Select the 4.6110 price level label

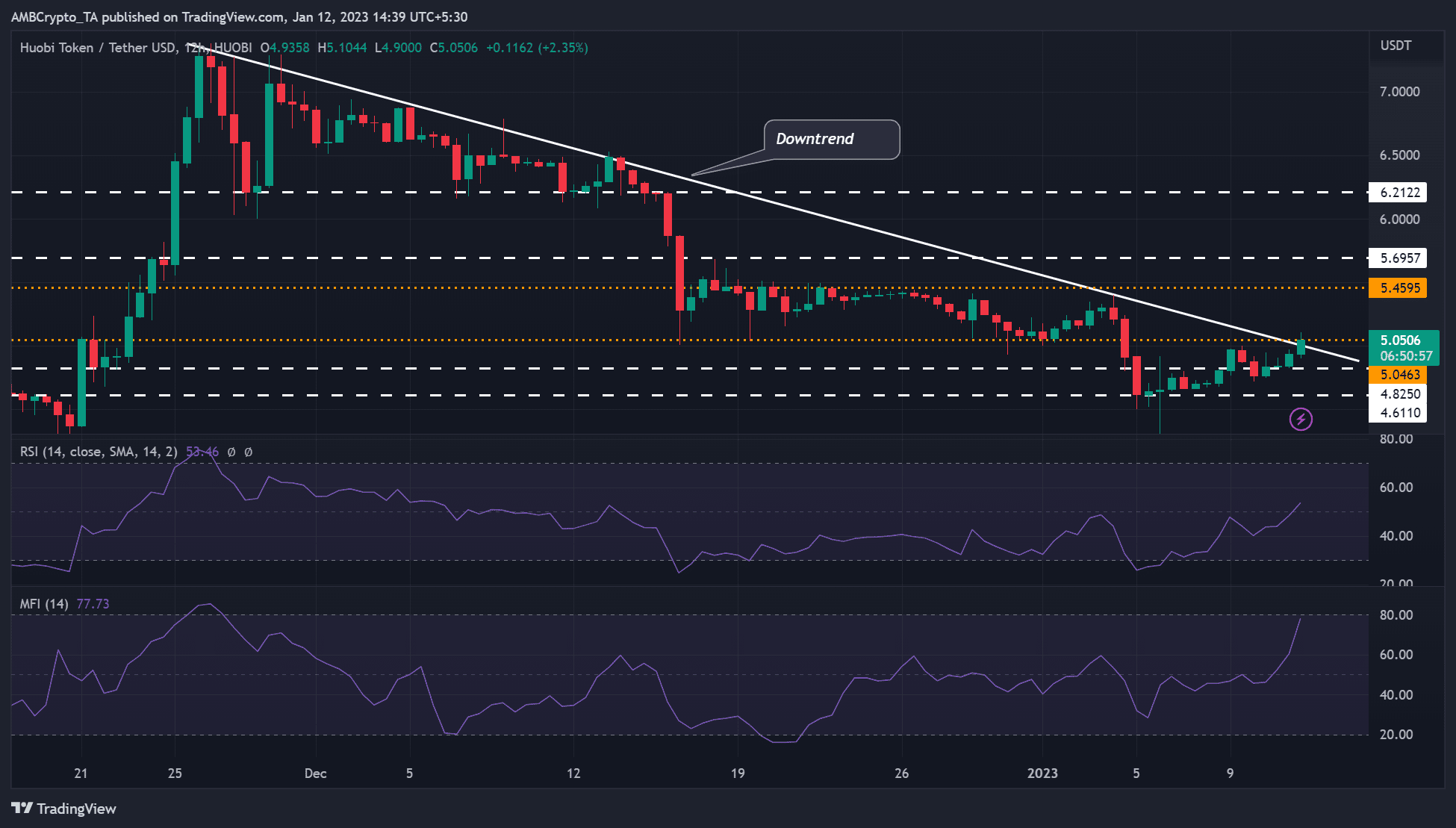pos(1398,413)
